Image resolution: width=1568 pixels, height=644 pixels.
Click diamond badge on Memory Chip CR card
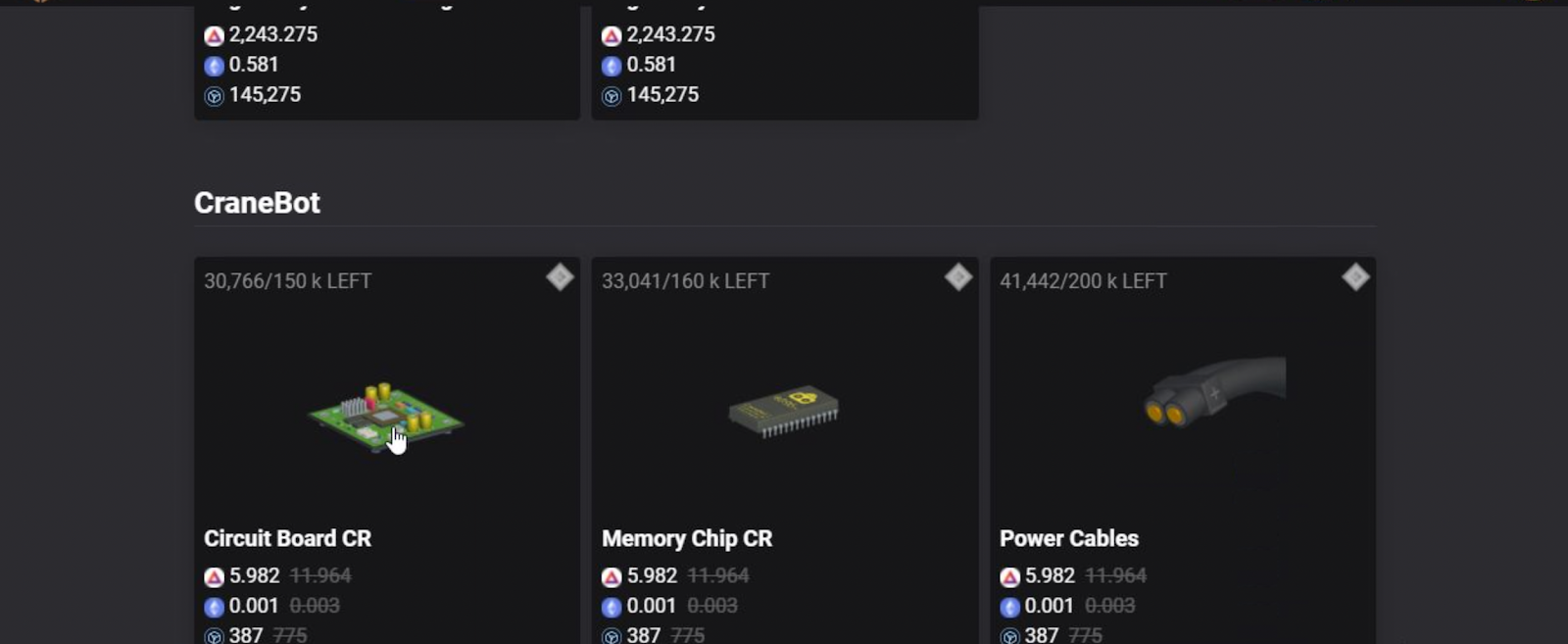click(x=958, y=277)
